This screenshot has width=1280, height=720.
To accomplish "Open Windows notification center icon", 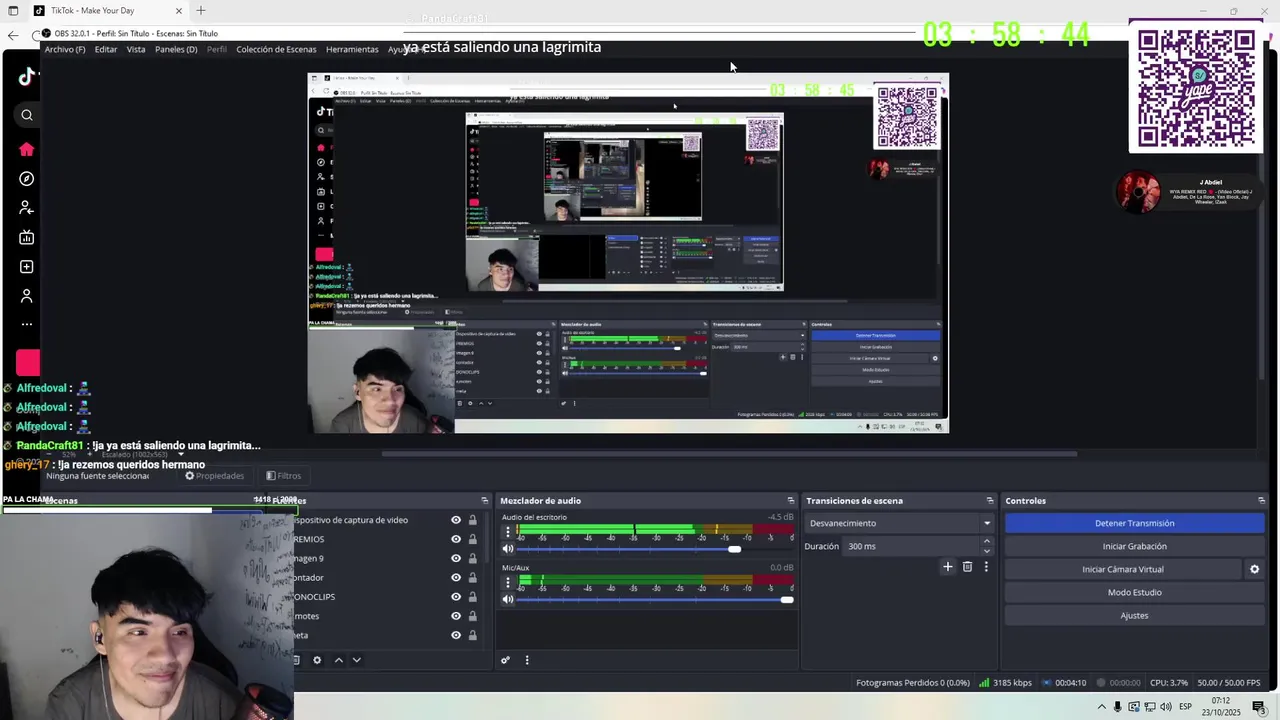I will (1259, 707).
